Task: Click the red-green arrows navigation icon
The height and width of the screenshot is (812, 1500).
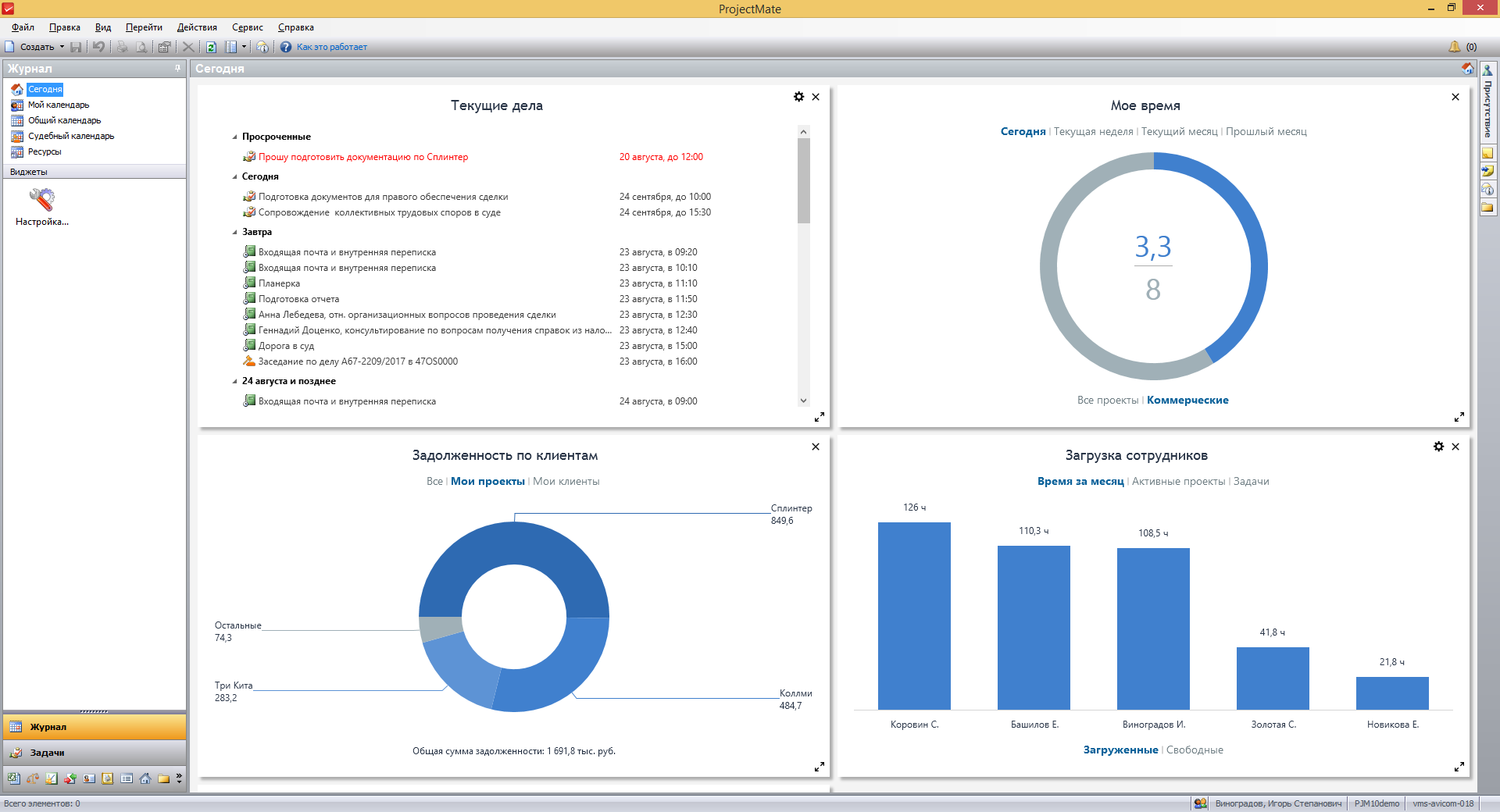Action: tap(70, 778)
